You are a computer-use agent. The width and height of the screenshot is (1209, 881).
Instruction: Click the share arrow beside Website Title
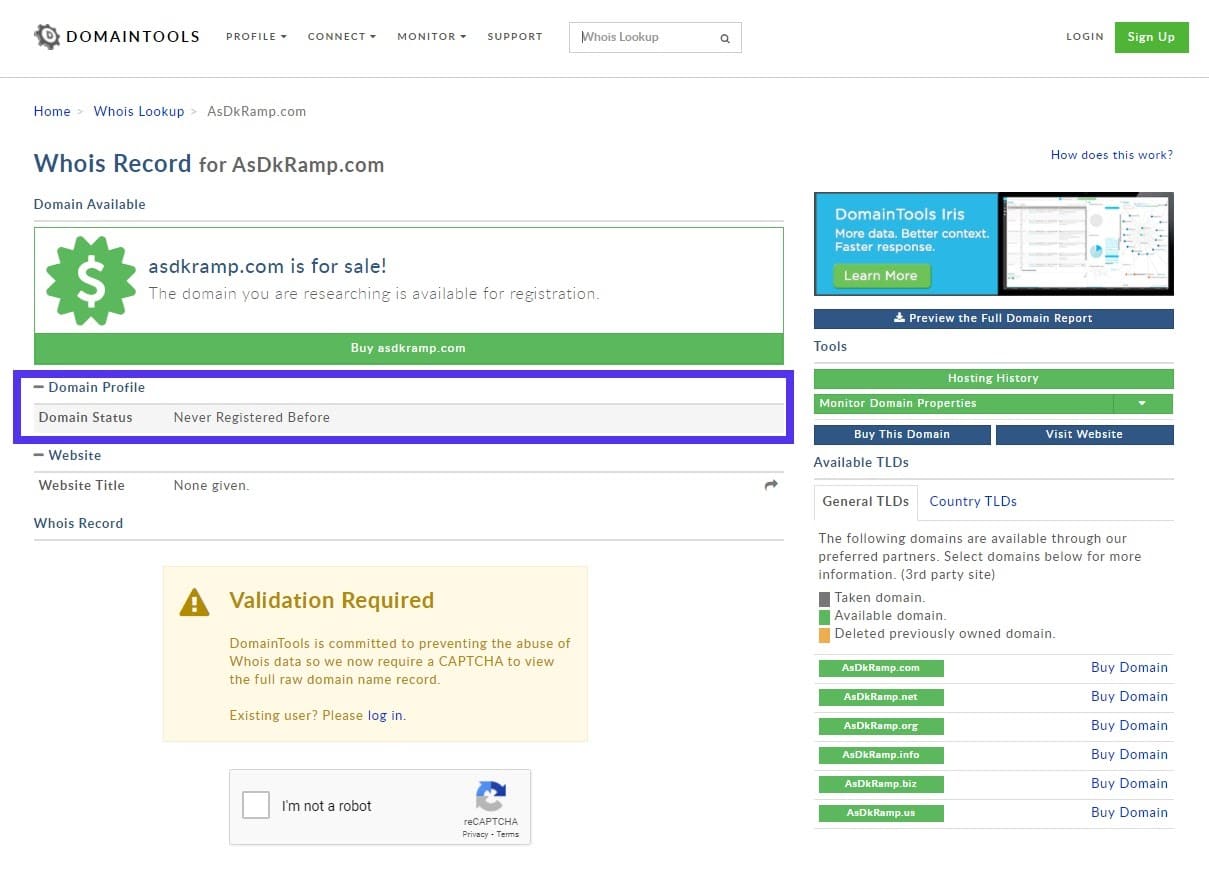[770, 485]
